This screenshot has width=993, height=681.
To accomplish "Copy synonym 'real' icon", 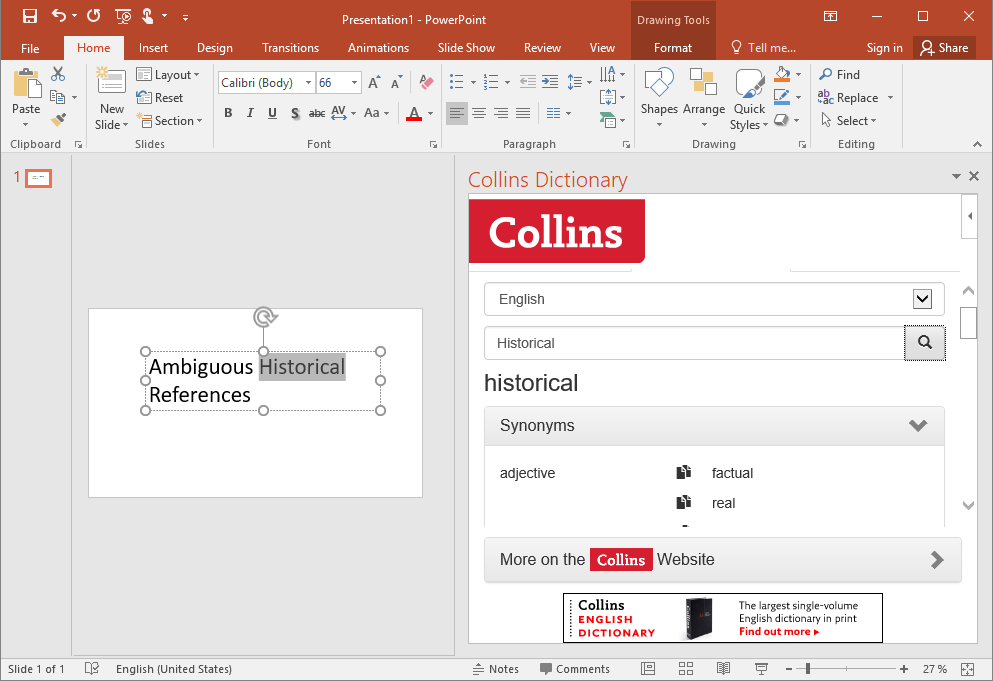I will (683, 502).
